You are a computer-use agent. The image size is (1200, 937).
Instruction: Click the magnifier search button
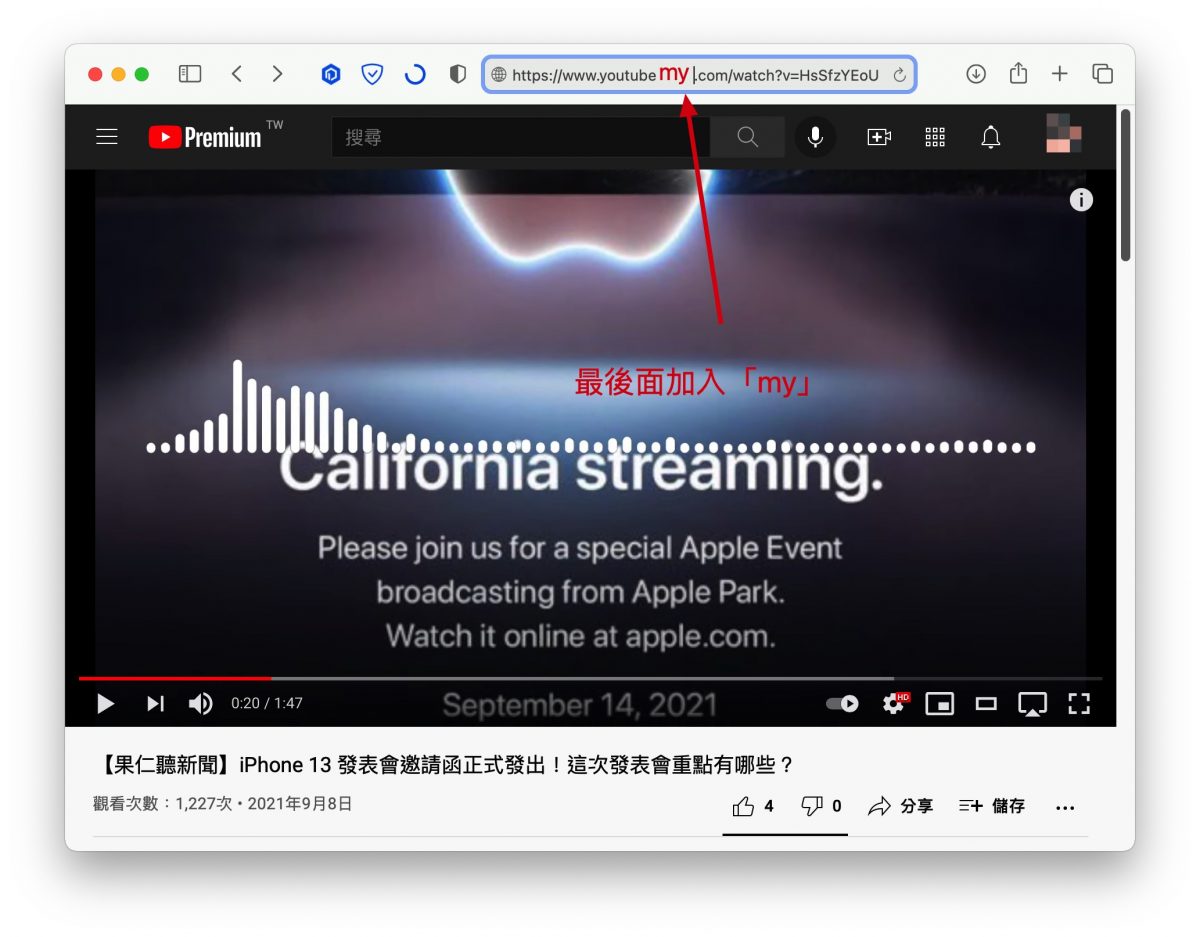point(747,137)
